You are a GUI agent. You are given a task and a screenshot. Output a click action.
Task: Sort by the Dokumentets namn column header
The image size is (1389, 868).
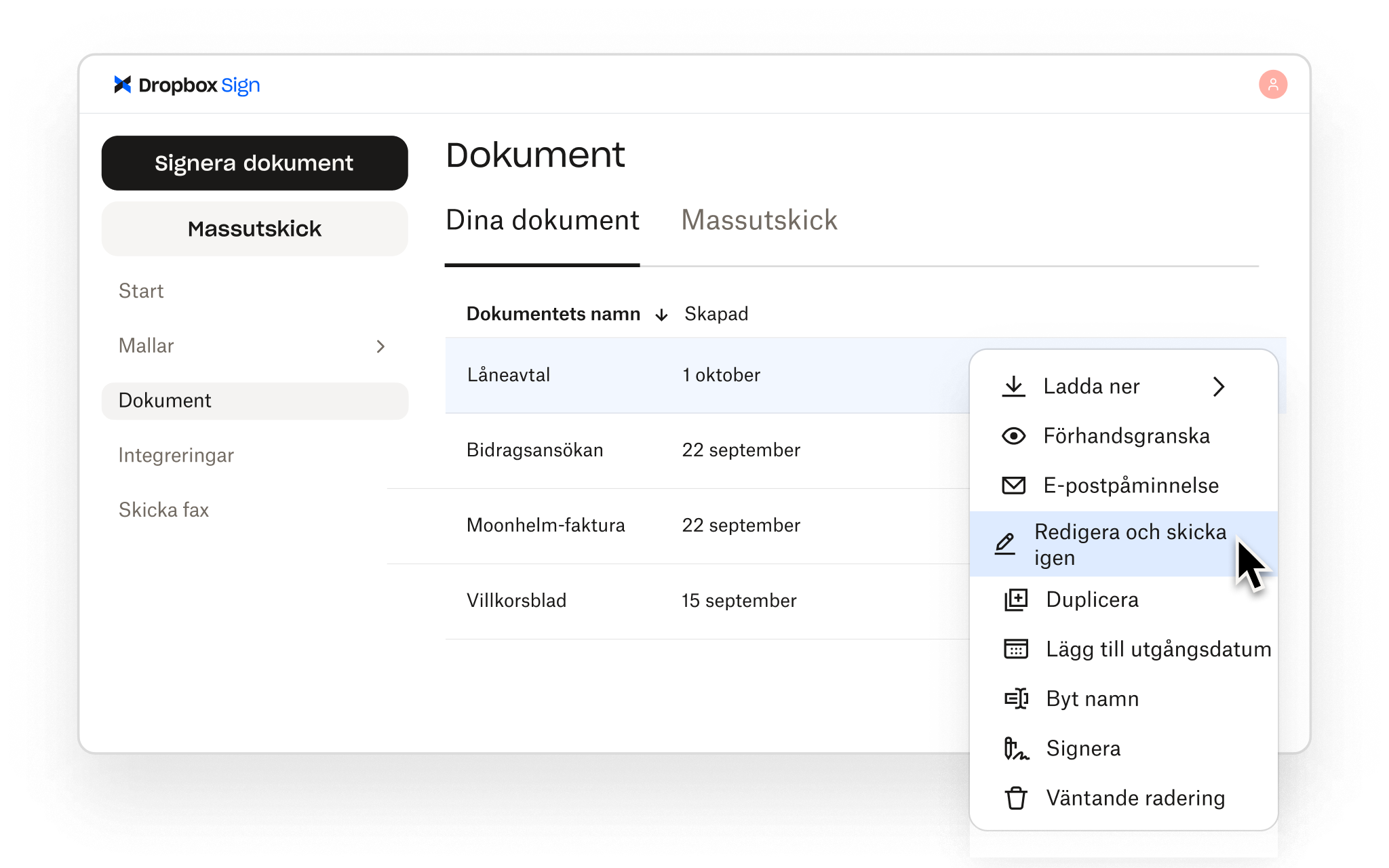pos(553,314)
